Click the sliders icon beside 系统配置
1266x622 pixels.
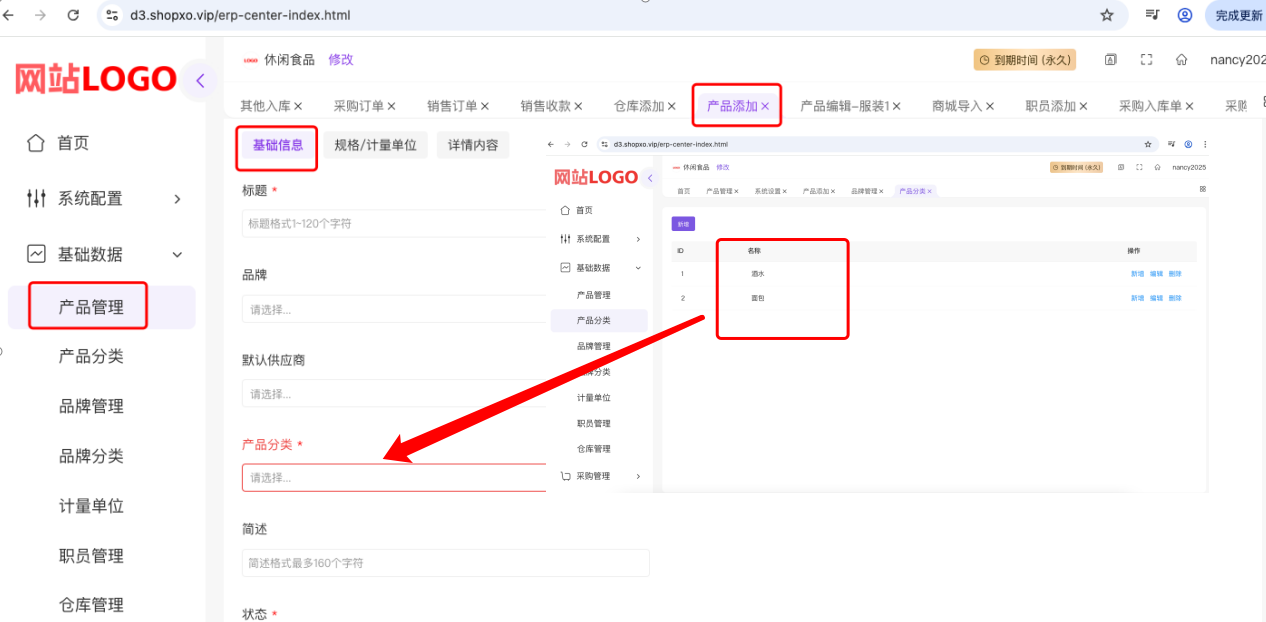pyautogui.click(x=36, y=198)
